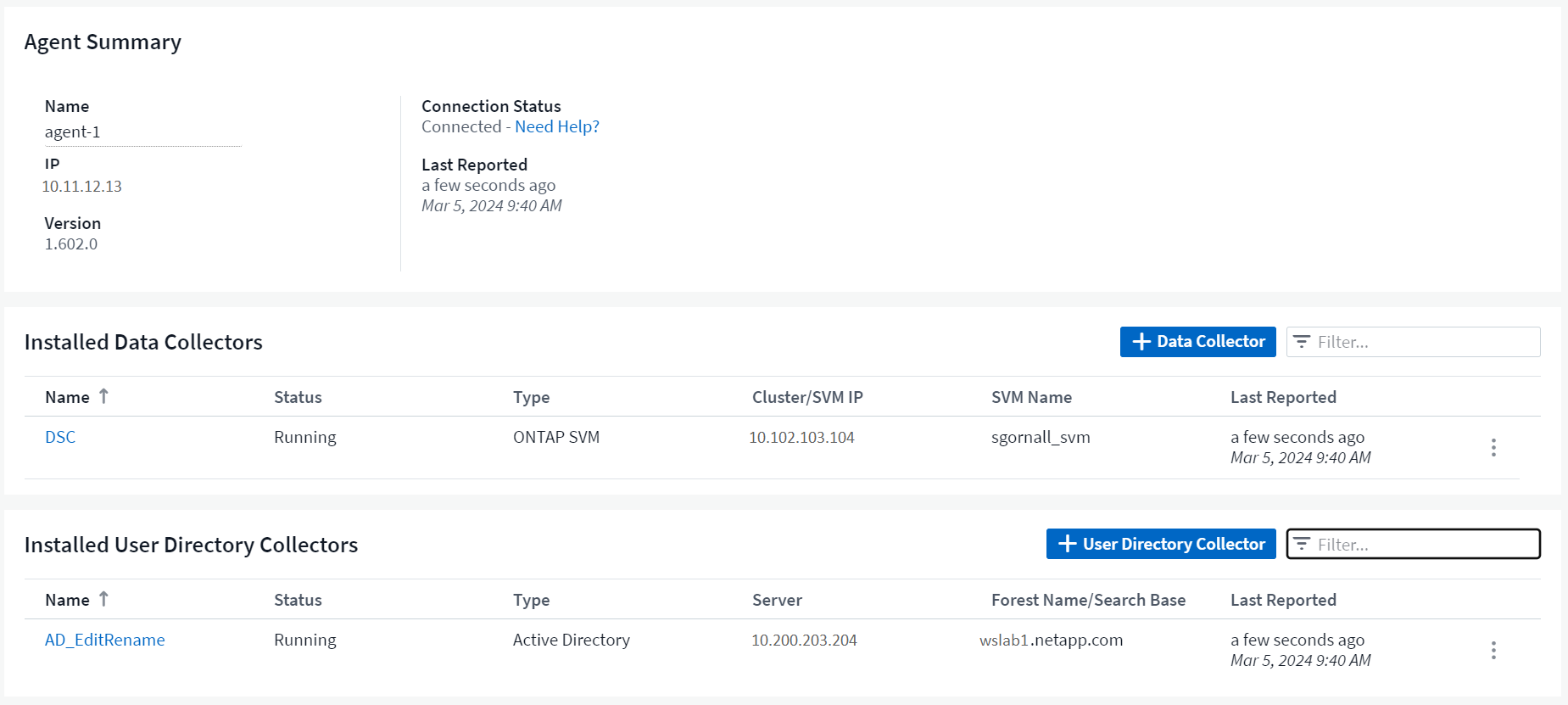
Task: Focus the Data Collectors Filter field
Action: pyautogui.click(x=1425, y=342)
